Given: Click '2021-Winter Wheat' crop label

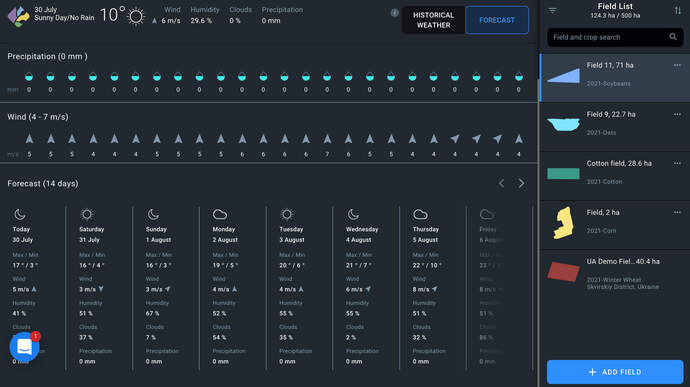Looking at the screenshot, I should pos(614,280).
